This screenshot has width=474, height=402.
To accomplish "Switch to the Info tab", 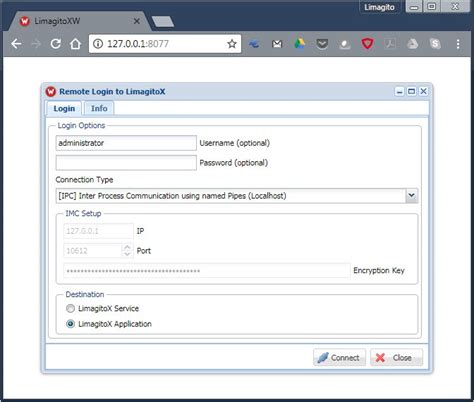I will point(99,108).
